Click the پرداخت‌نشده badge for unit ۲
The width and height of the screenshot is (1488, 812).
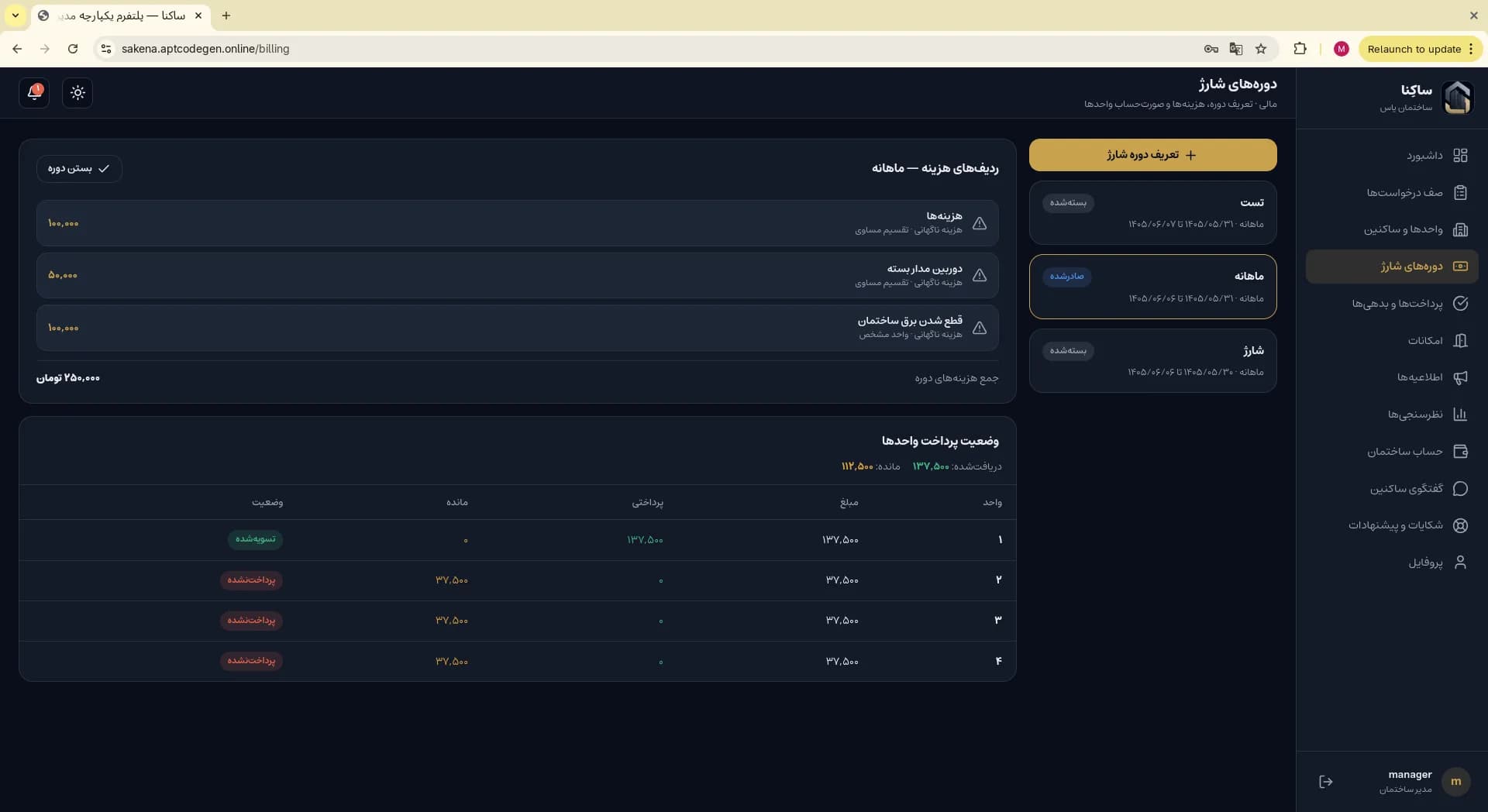click(x=251, y=580)
